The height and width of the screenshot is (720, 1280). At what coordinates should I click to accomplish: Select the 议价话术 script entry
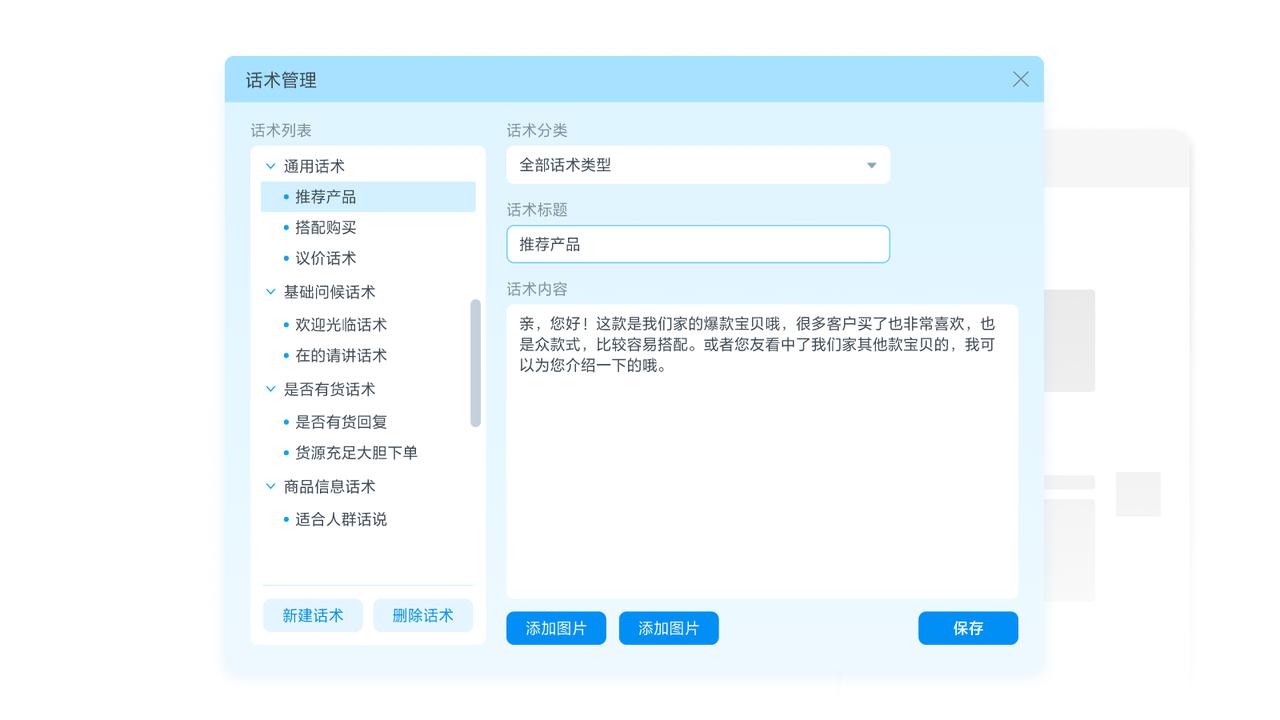click(325, 258)
